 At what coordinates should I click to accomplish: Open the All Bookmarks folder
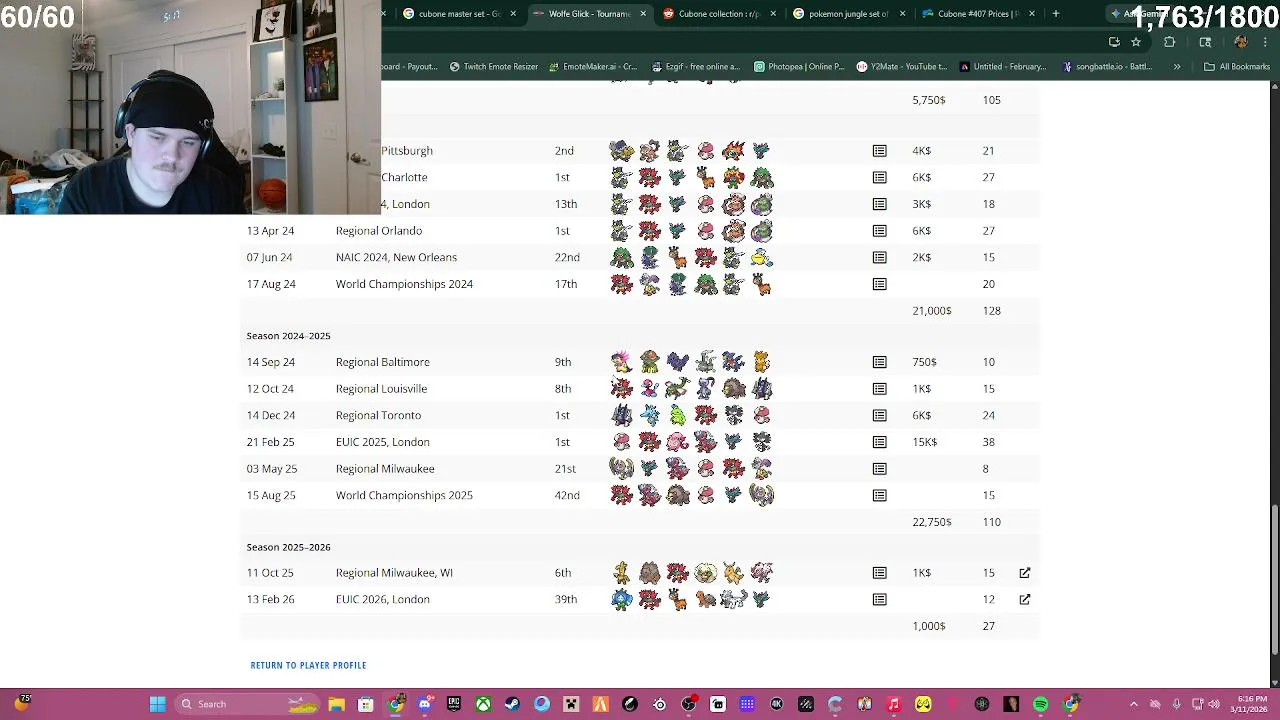(1237, 67)
